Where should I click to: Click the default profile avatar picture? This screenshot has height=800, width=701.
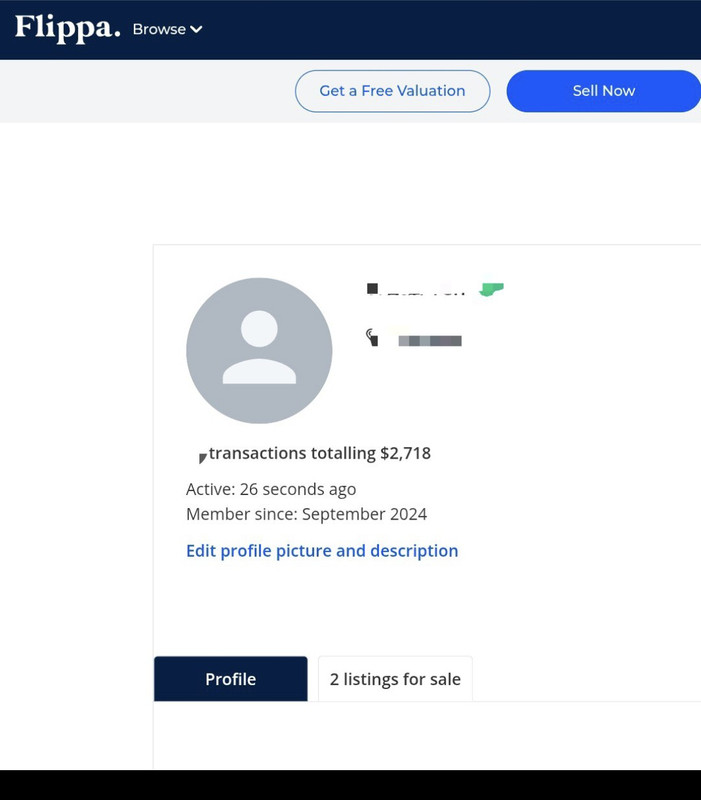point(259,351)
